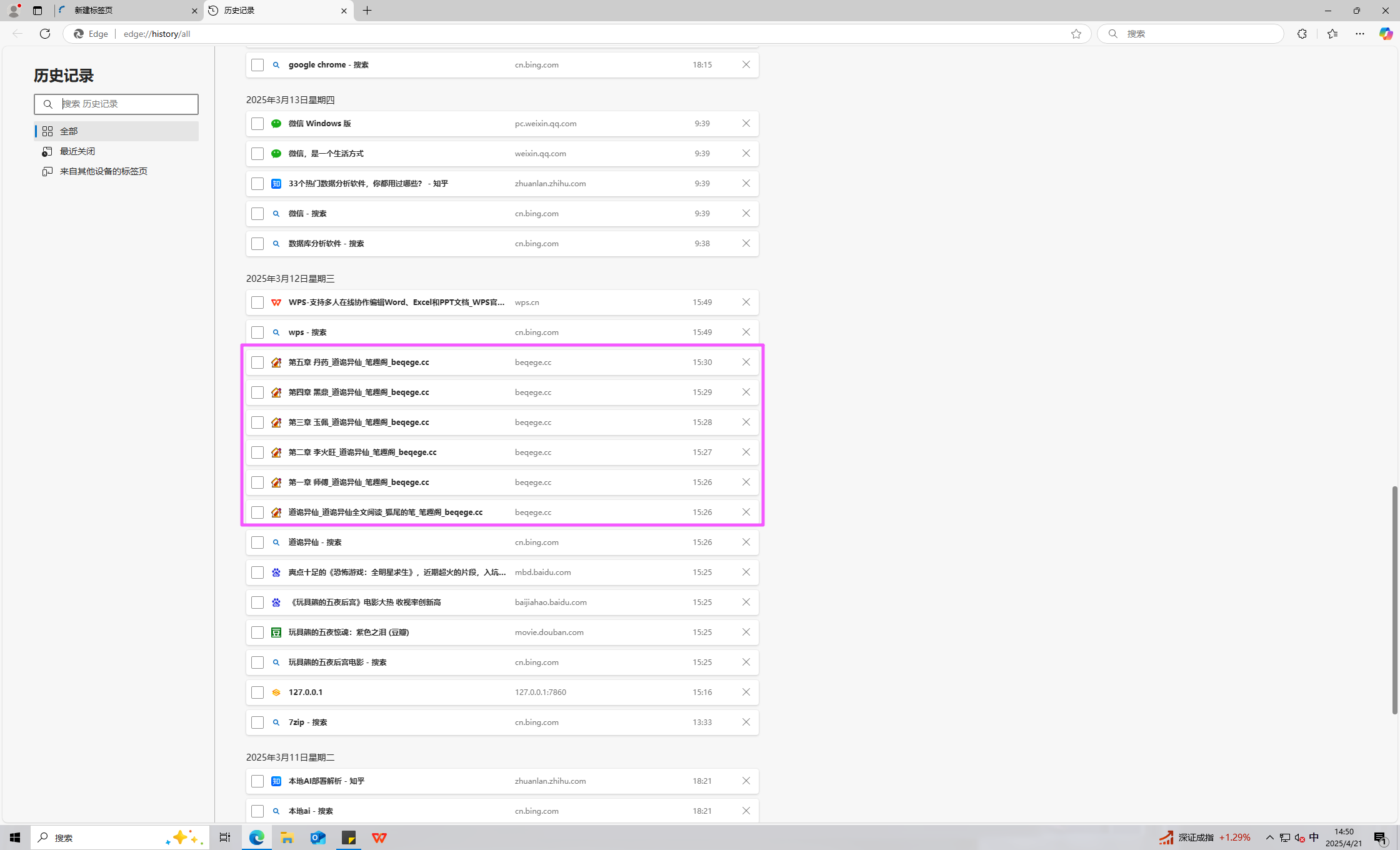Open a new tab with plus button

coord(367,11)
